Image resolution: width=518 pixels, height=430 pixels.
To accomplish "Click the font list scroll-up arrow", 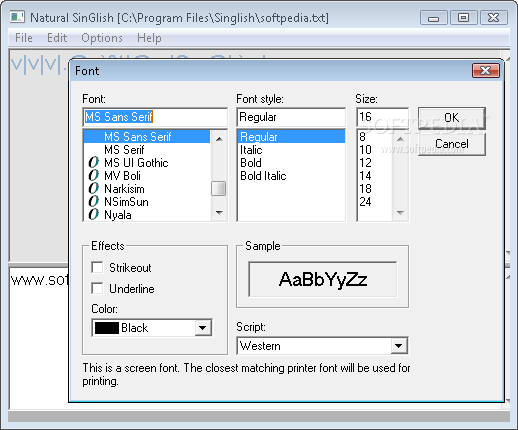I will [219, 138].
